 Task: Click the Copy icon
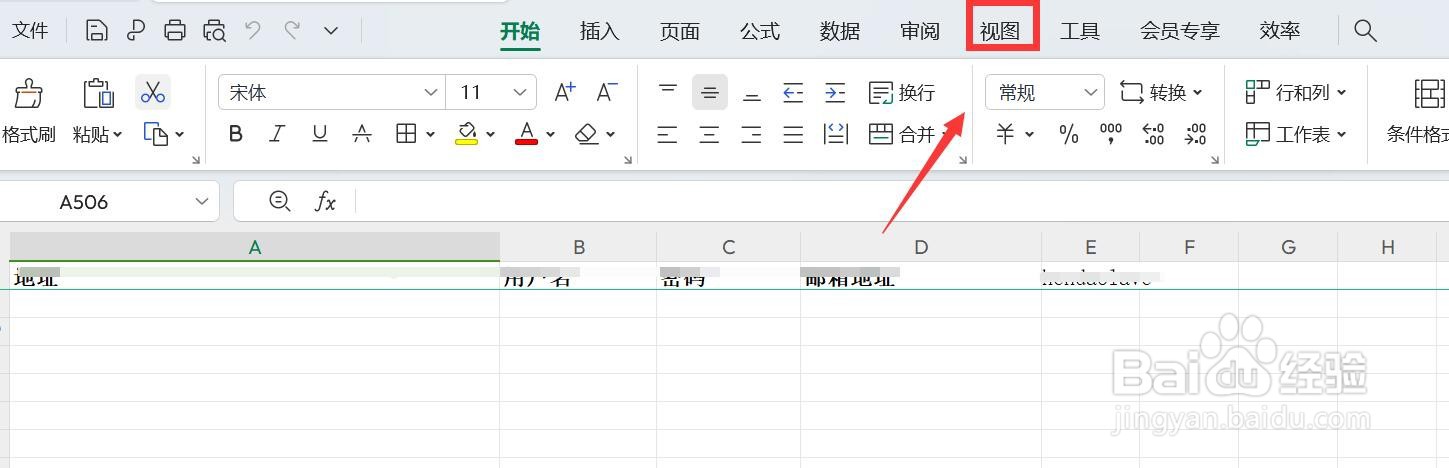pos(156,134)
